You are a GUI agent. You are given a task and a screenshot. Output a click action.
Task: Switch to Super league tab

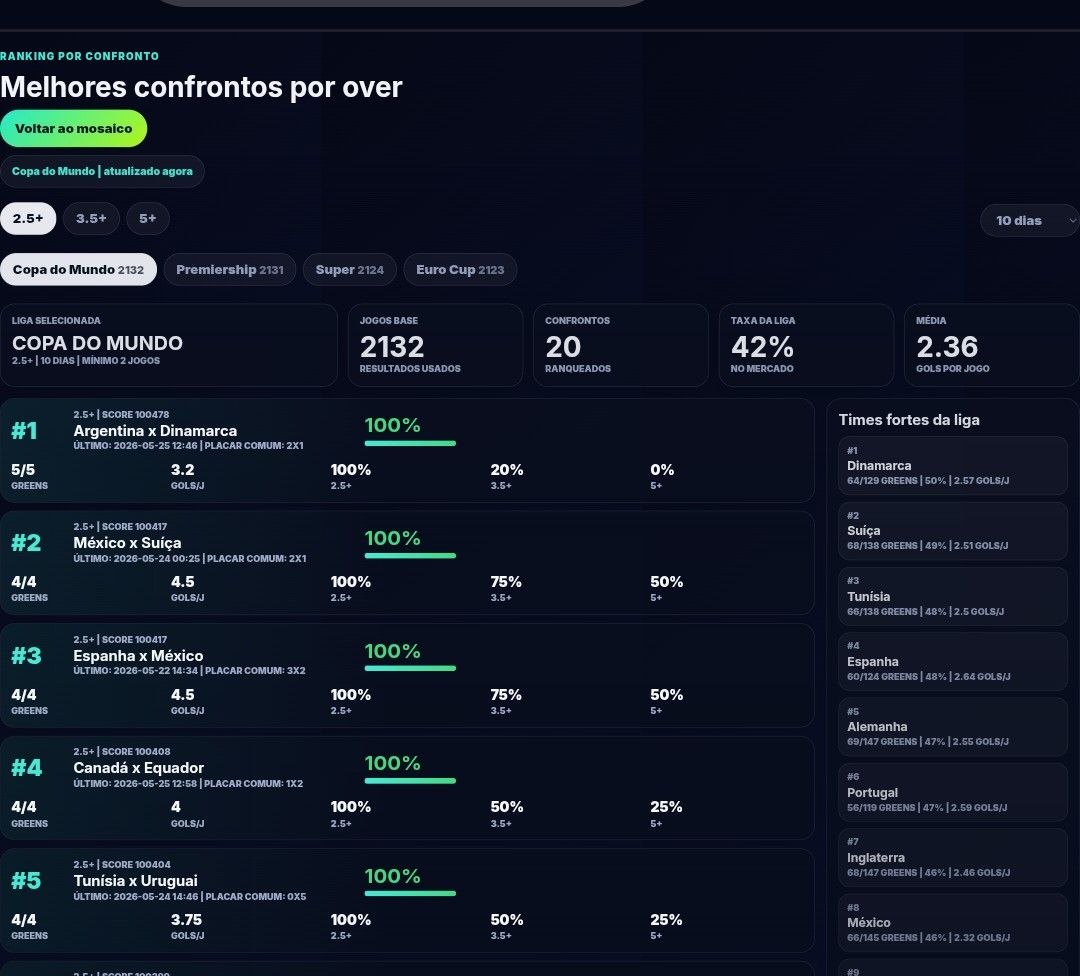(350, 269)
